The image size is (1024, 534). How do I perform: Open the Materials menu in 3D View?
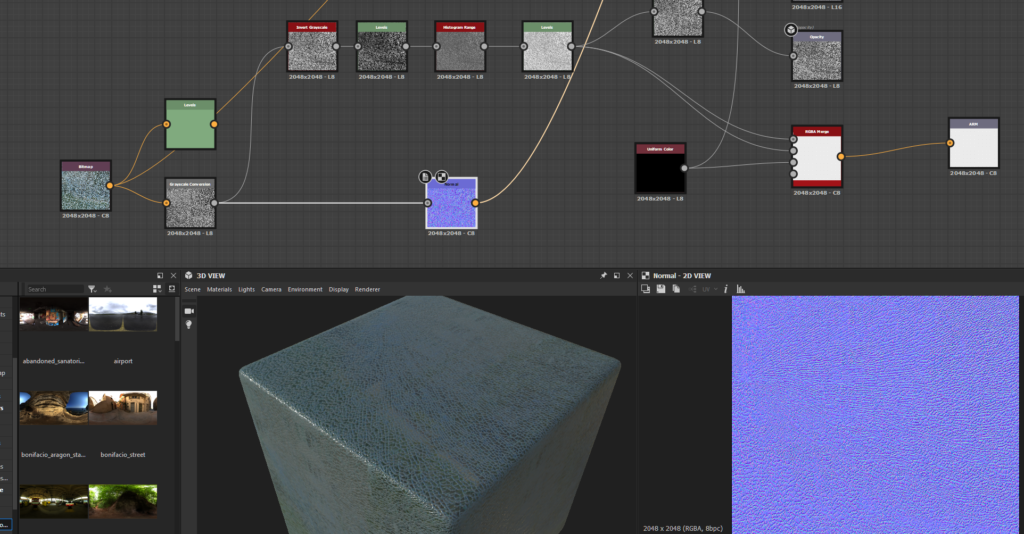pyautogui.click(x=219, y=289)
